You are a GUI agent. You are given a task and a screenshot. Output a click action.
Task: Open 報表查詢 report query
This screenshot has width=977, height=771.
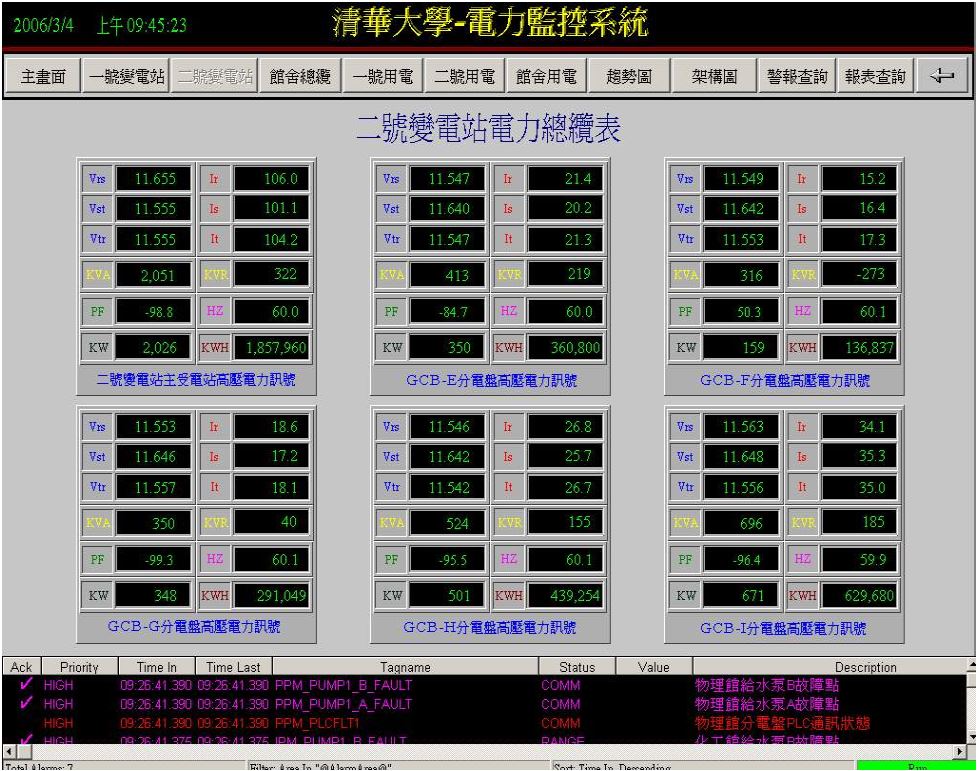(875, 76)
